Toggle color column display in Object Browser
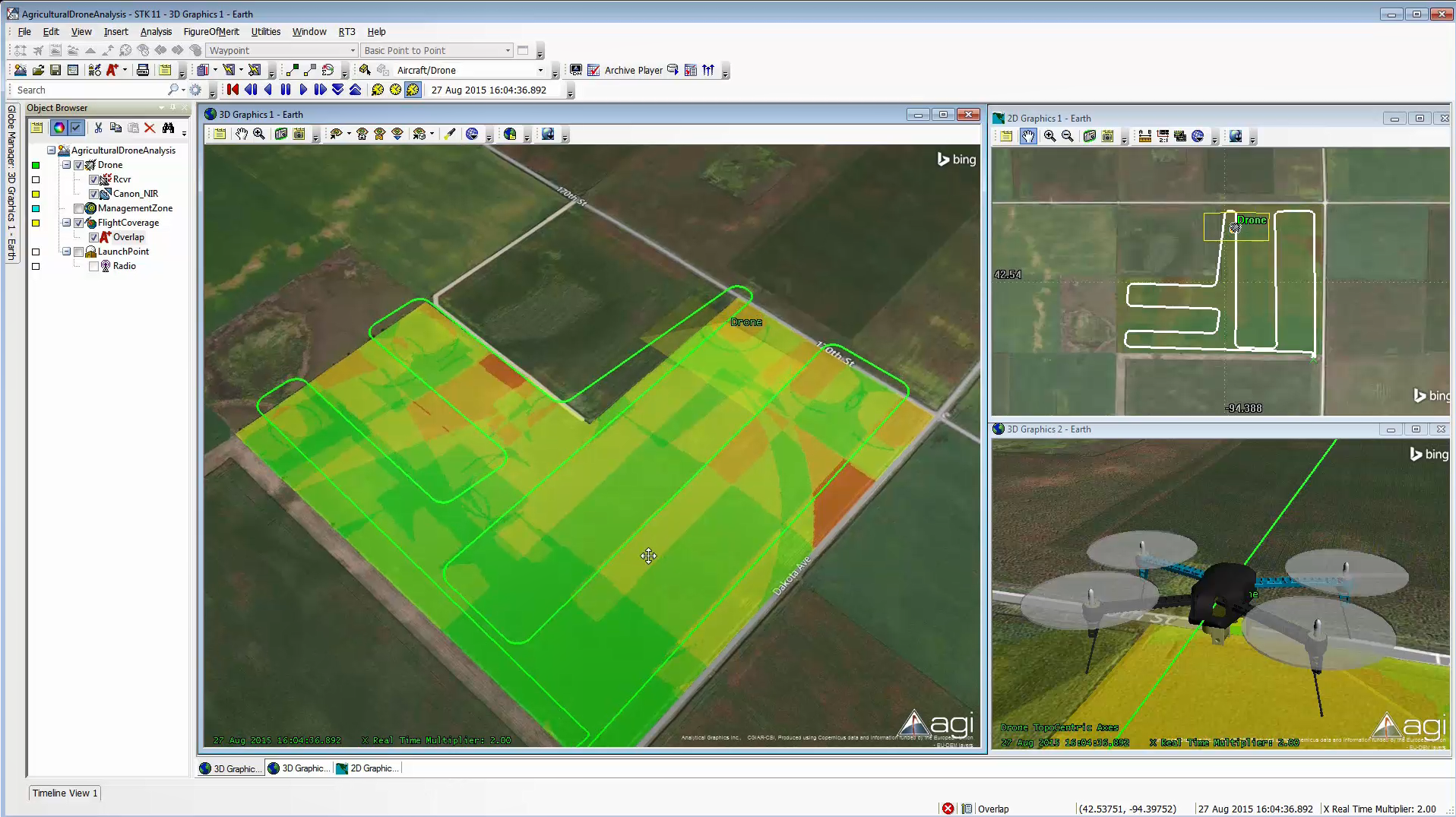The height and width of the screenshot is (817, 1456). [x=59, y=128]
